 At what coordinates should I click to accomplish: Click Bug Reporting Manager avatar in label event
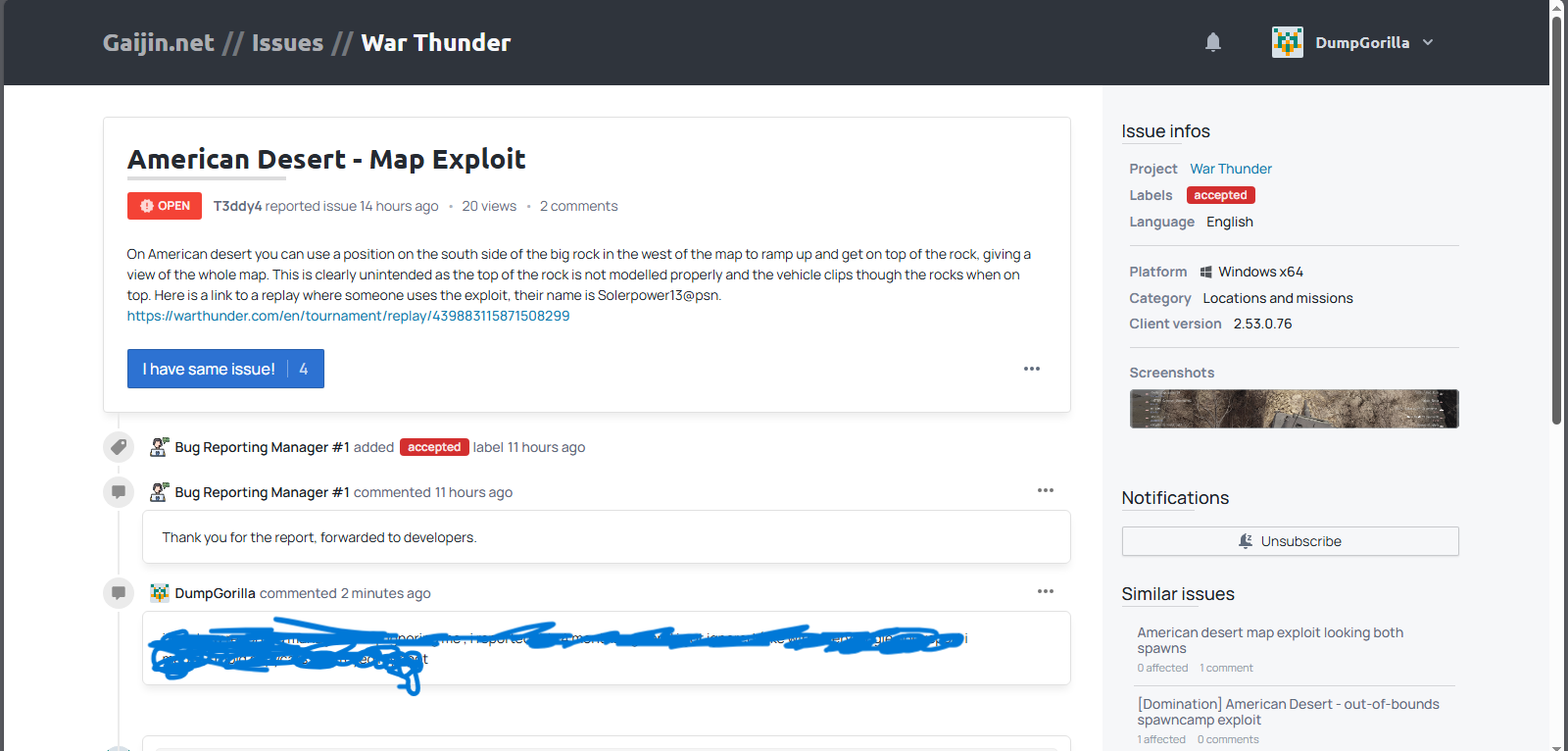[x=159, y=447]
